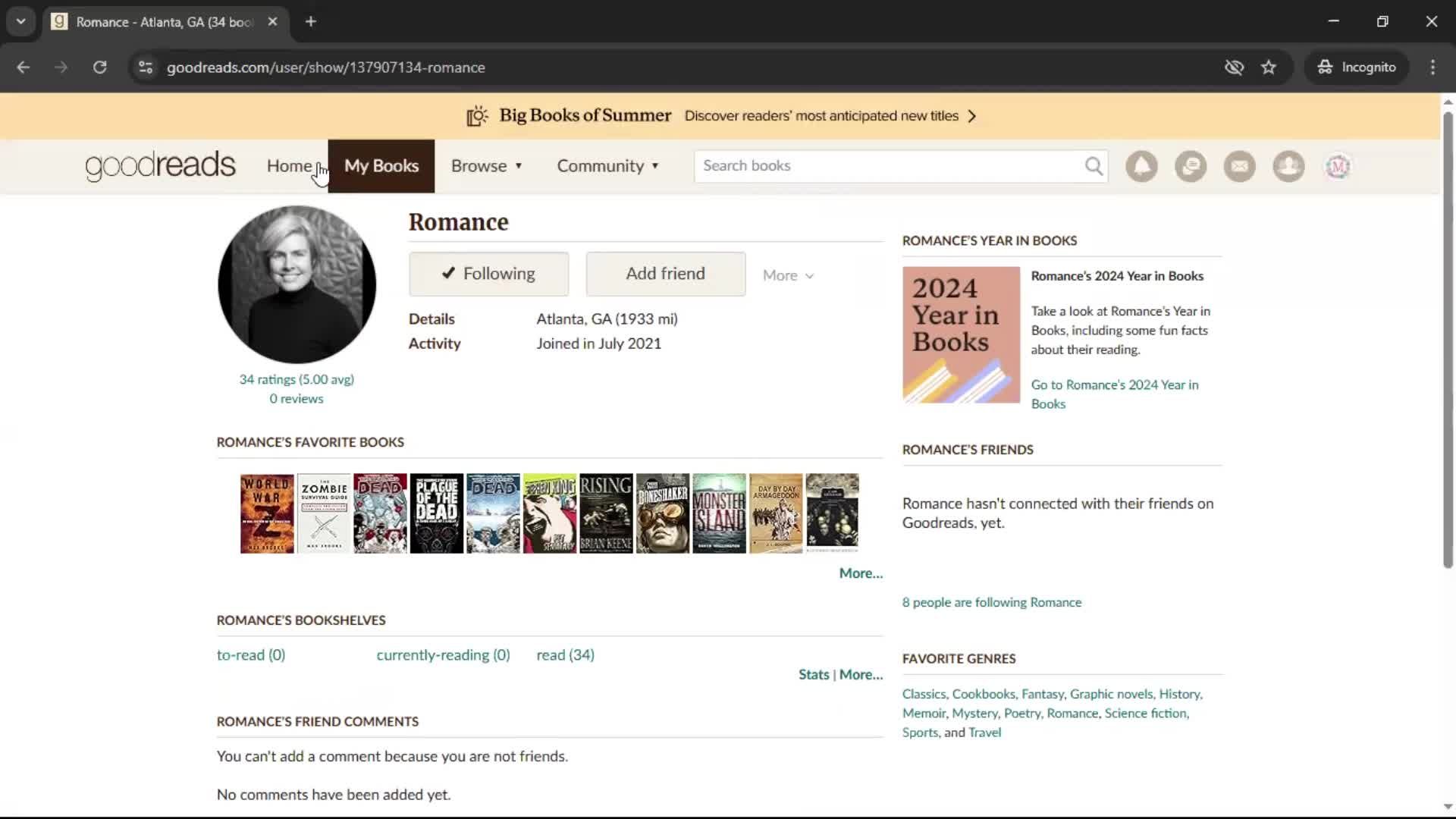Click the arrow on the summer books banner
Screen dimensions: 1456x819
point(972,116)
